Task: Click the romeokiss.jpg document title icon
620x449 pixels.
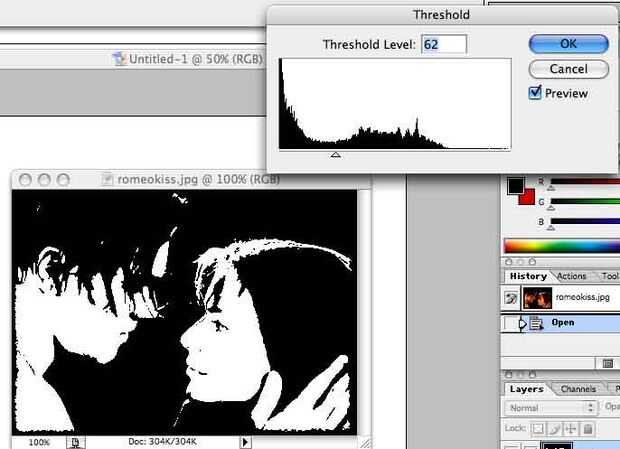Action: point(107,180)
